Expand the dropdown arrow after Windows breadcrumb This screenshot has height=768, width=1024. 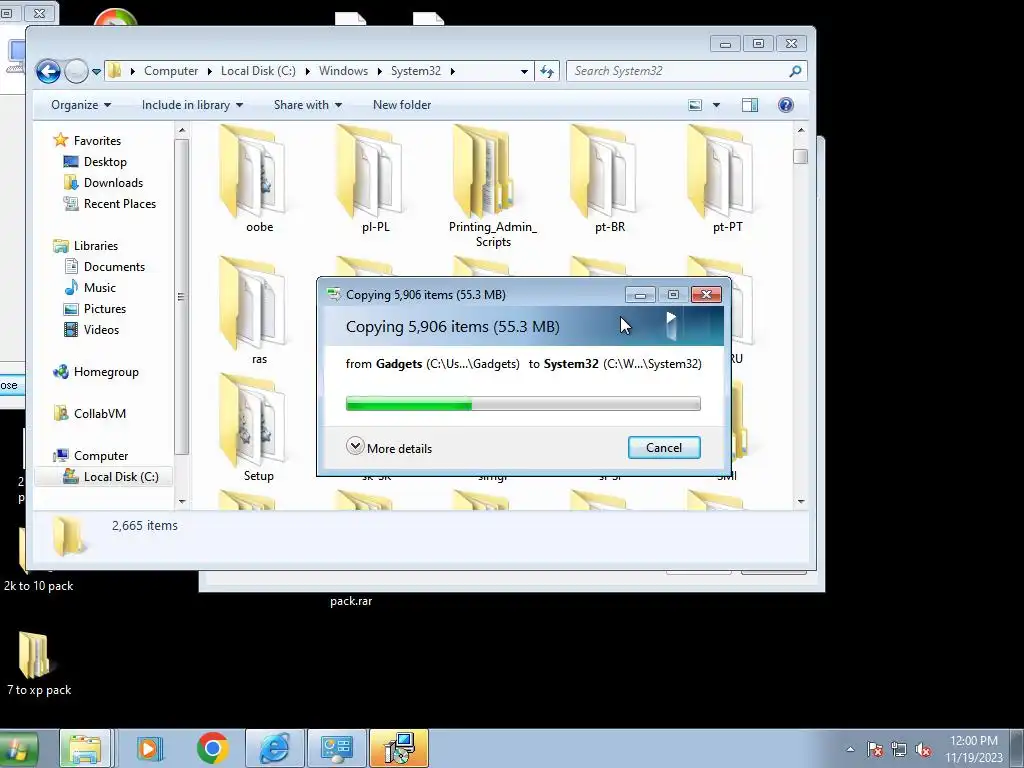pyautogui.click(x=379, y=71)
